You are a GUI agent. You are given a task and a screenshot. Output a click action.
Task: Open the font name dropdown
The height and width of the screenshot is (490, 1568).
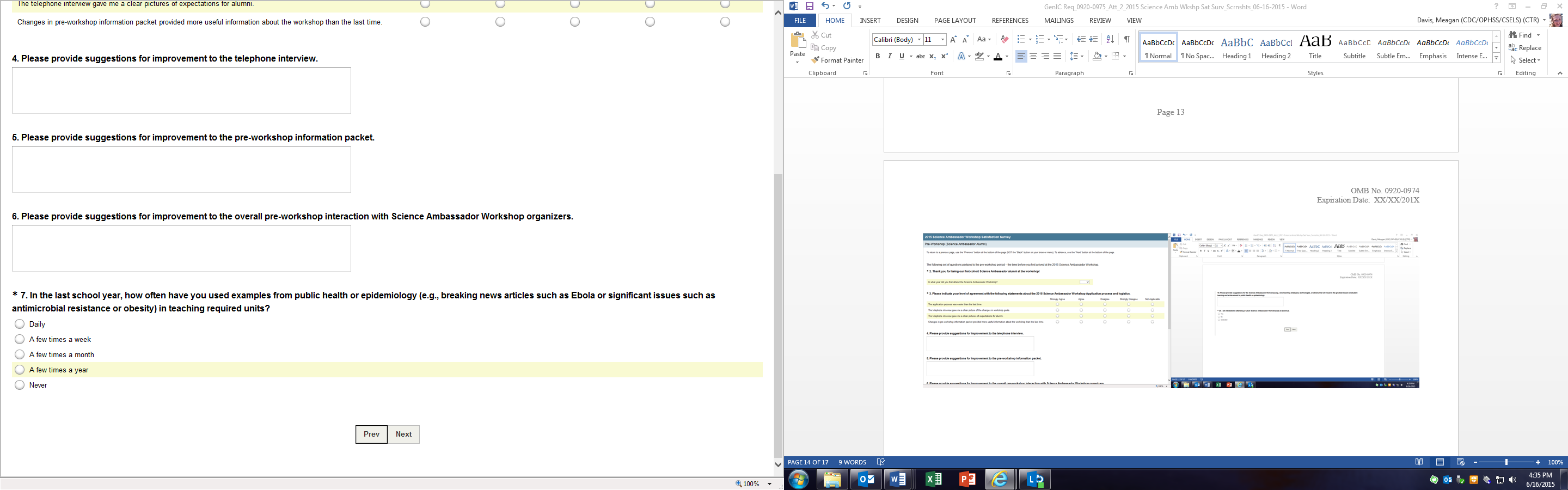point(919,40)
